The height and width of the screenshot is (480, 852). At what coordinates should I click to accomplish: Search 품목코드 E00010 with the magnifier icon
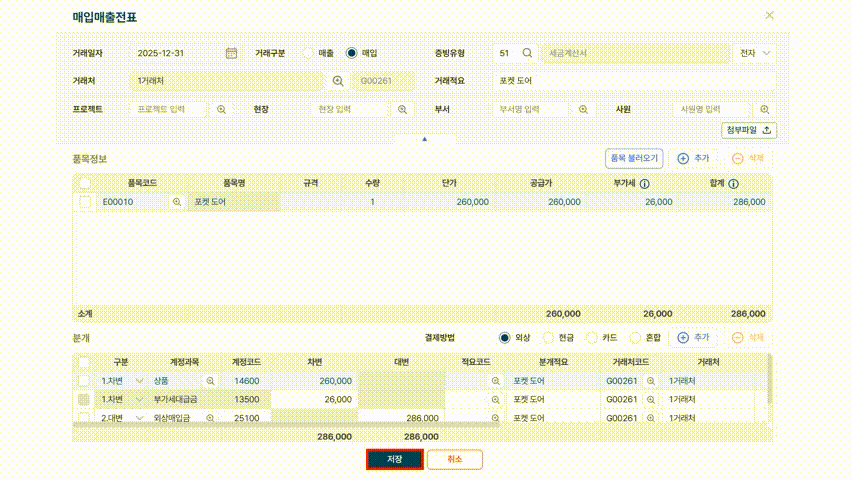[x=177, y=202]
